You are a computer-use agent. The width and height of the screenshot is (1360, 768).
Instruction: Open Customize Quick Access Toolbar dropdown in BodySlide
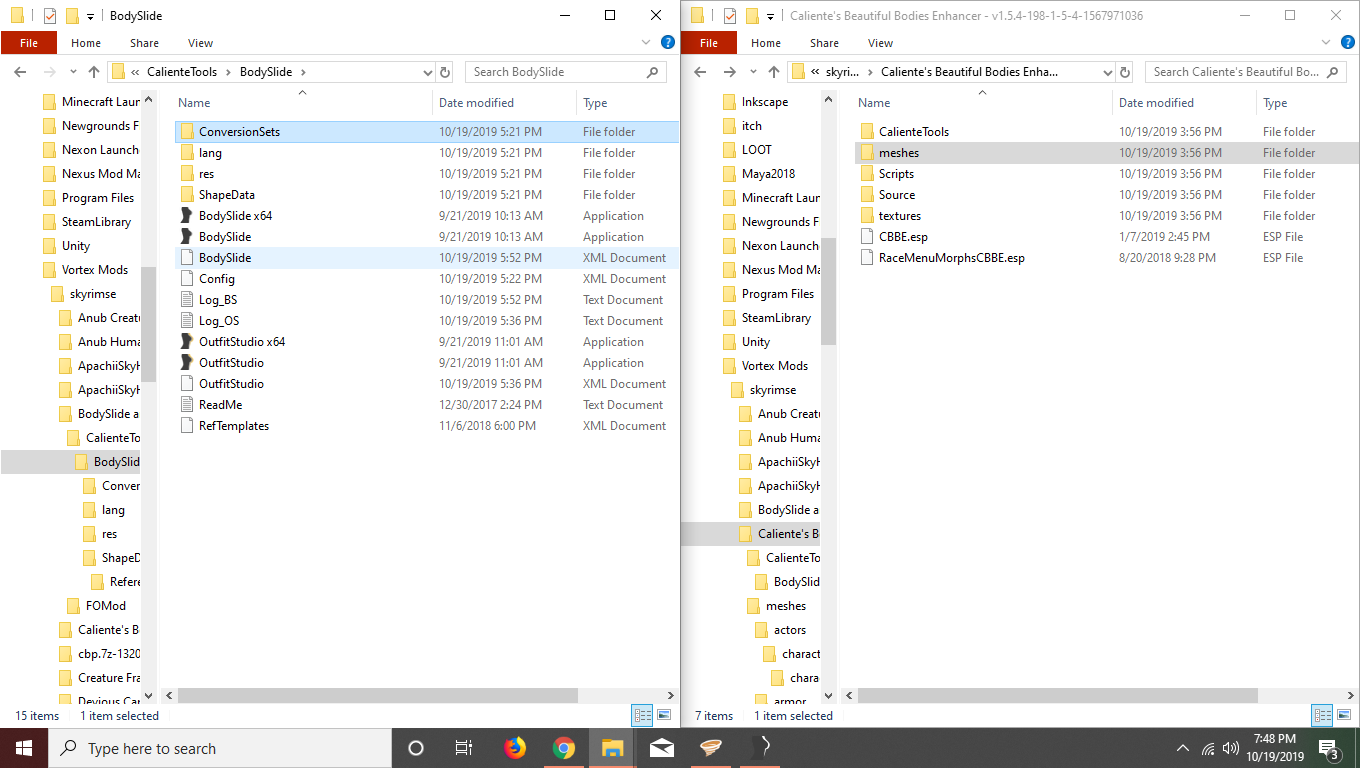point(91,17)
